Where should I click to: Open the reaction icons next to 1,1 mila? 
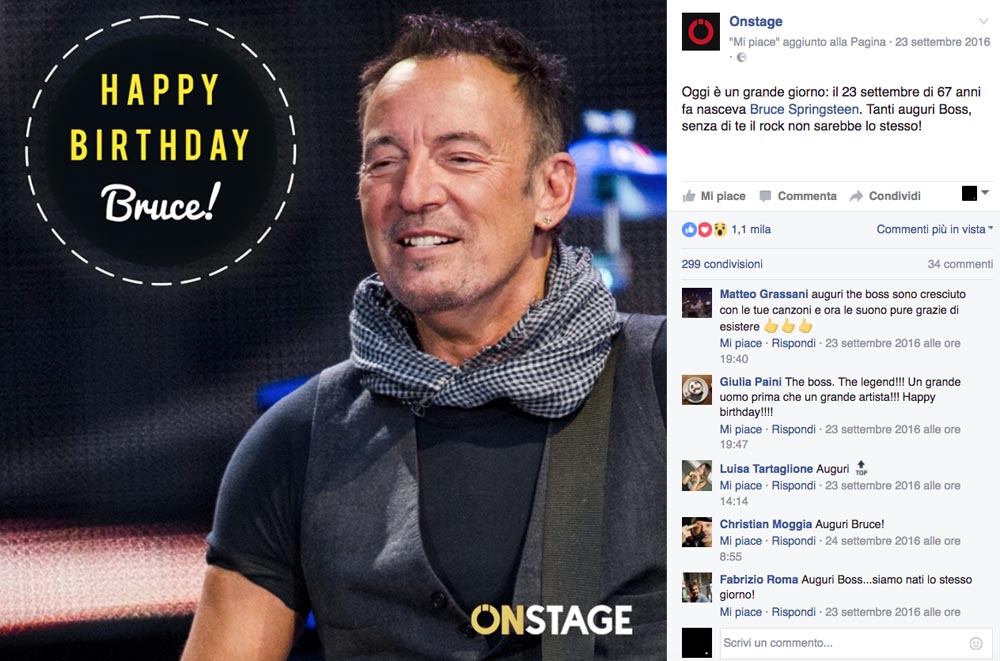(704, 230)
